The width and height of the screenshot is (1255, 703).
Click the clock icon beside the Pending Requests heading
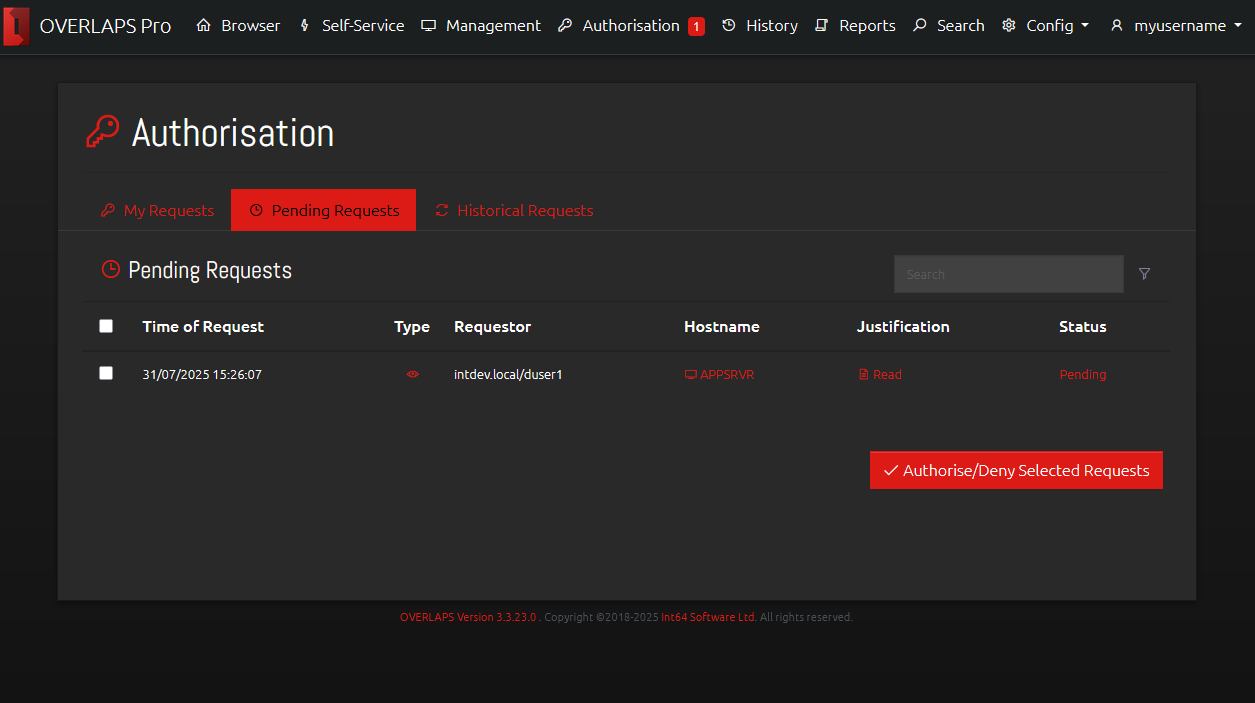click(x=111, y=269)
